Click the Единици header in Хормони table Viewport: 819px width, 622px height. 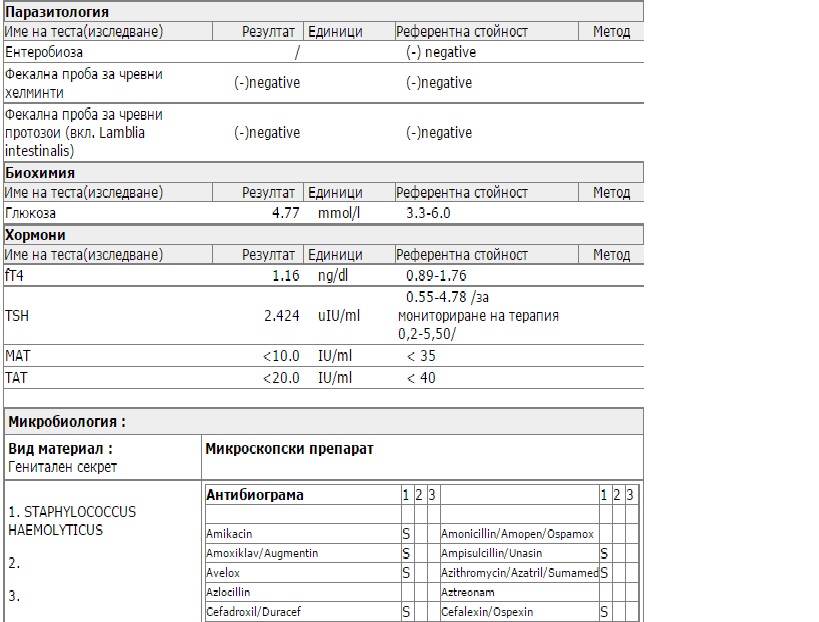335,255
